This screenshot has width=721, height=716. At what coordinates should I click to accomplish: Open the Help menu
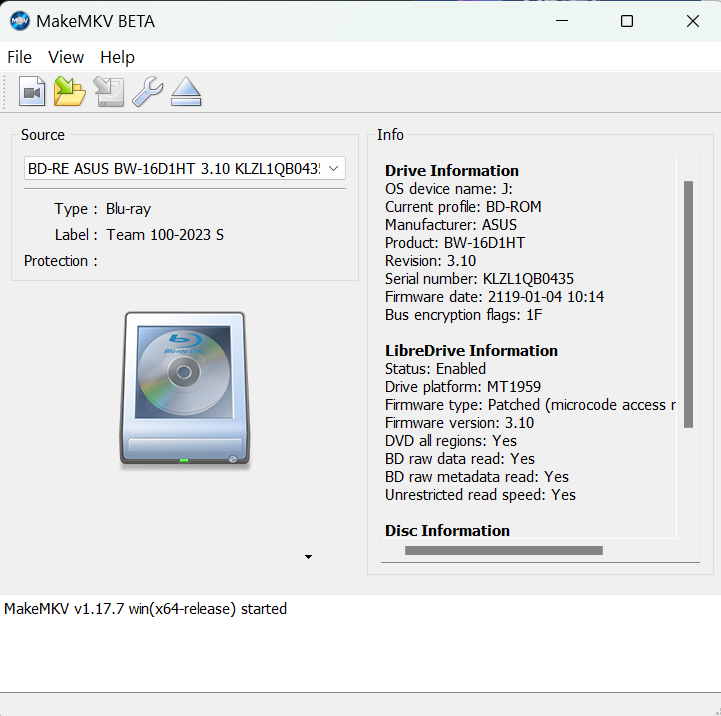(x=117, y=57)
